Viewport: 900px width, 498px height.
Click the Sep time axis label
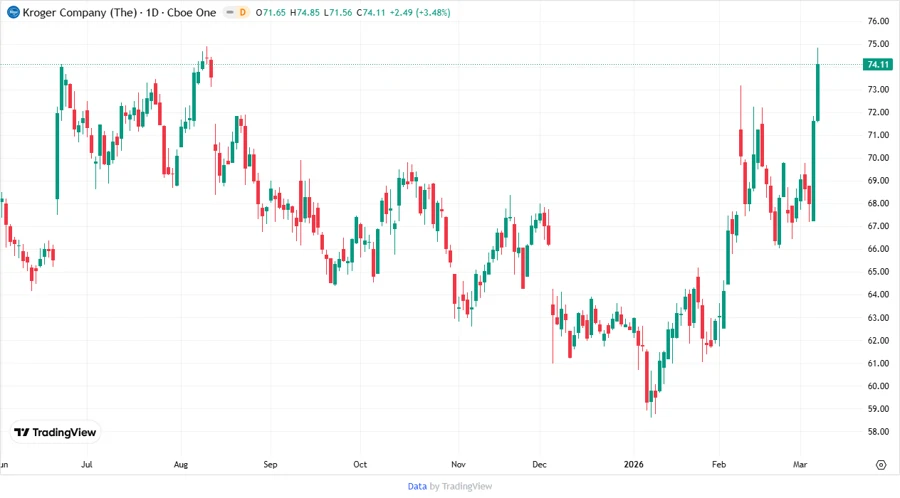coord(270,465)
